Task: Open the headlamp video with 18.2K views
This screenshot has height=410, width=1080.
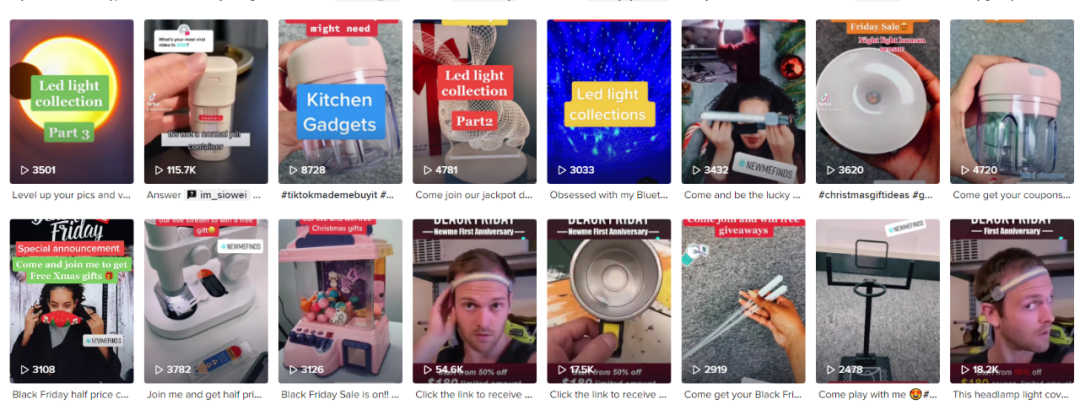Action: click(x=1012, y=301)
